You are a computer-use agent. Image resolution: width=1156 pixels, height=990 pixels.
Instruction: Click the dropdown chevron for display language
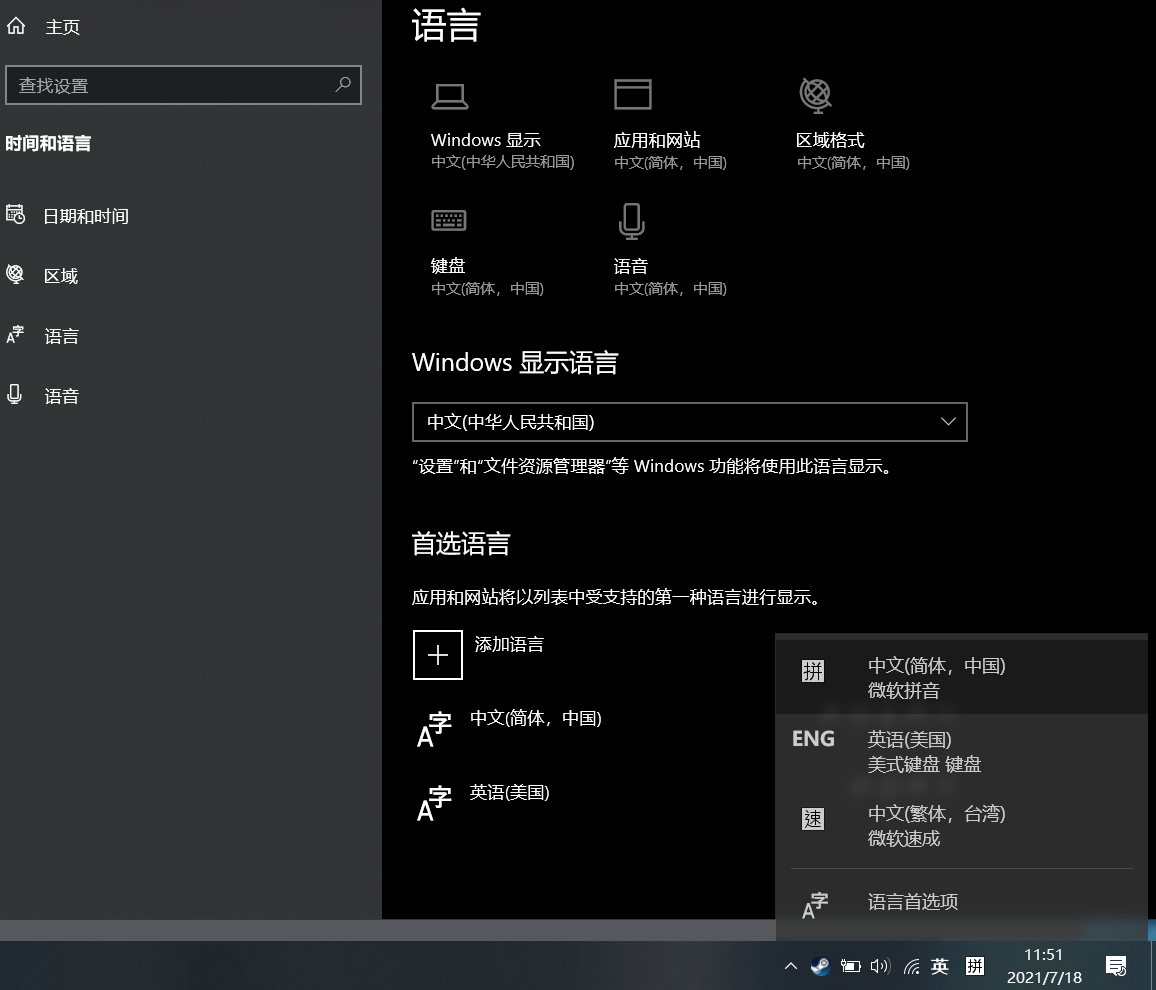point(948,422)
